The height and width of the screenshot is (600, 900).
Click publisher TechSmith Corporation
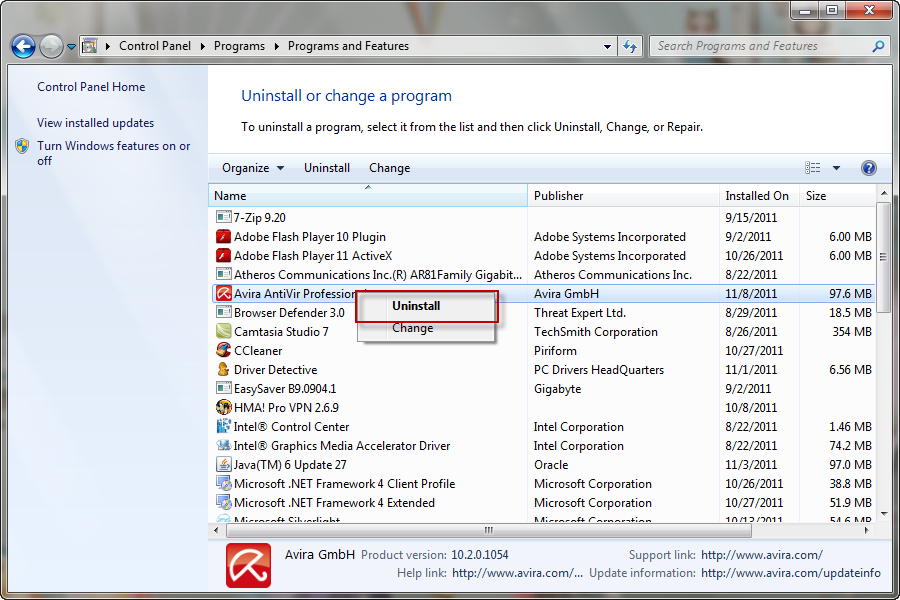tap(596, 332)
